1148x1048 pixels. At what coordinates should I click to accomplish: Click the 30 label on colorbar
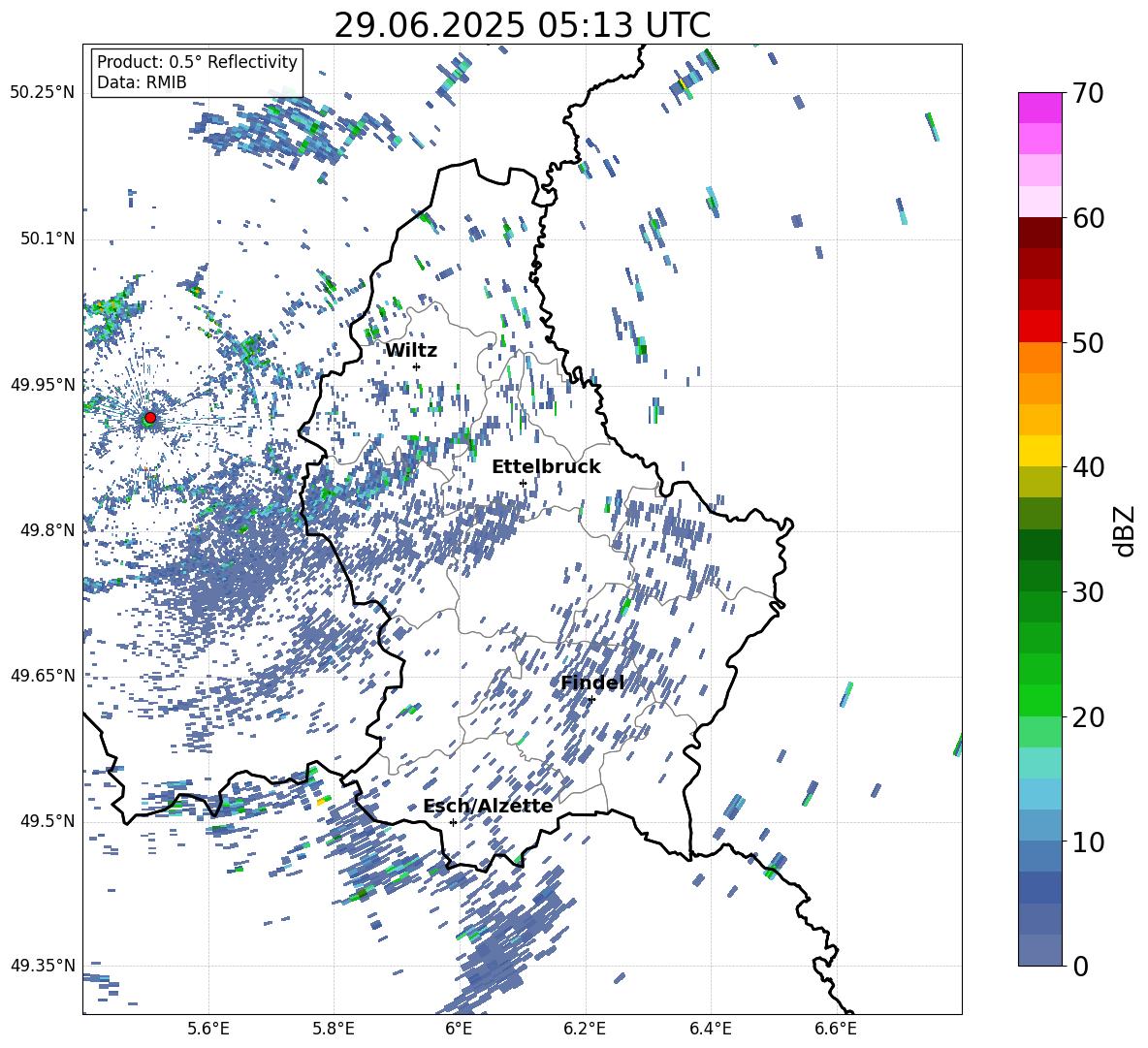point(1088,592)
